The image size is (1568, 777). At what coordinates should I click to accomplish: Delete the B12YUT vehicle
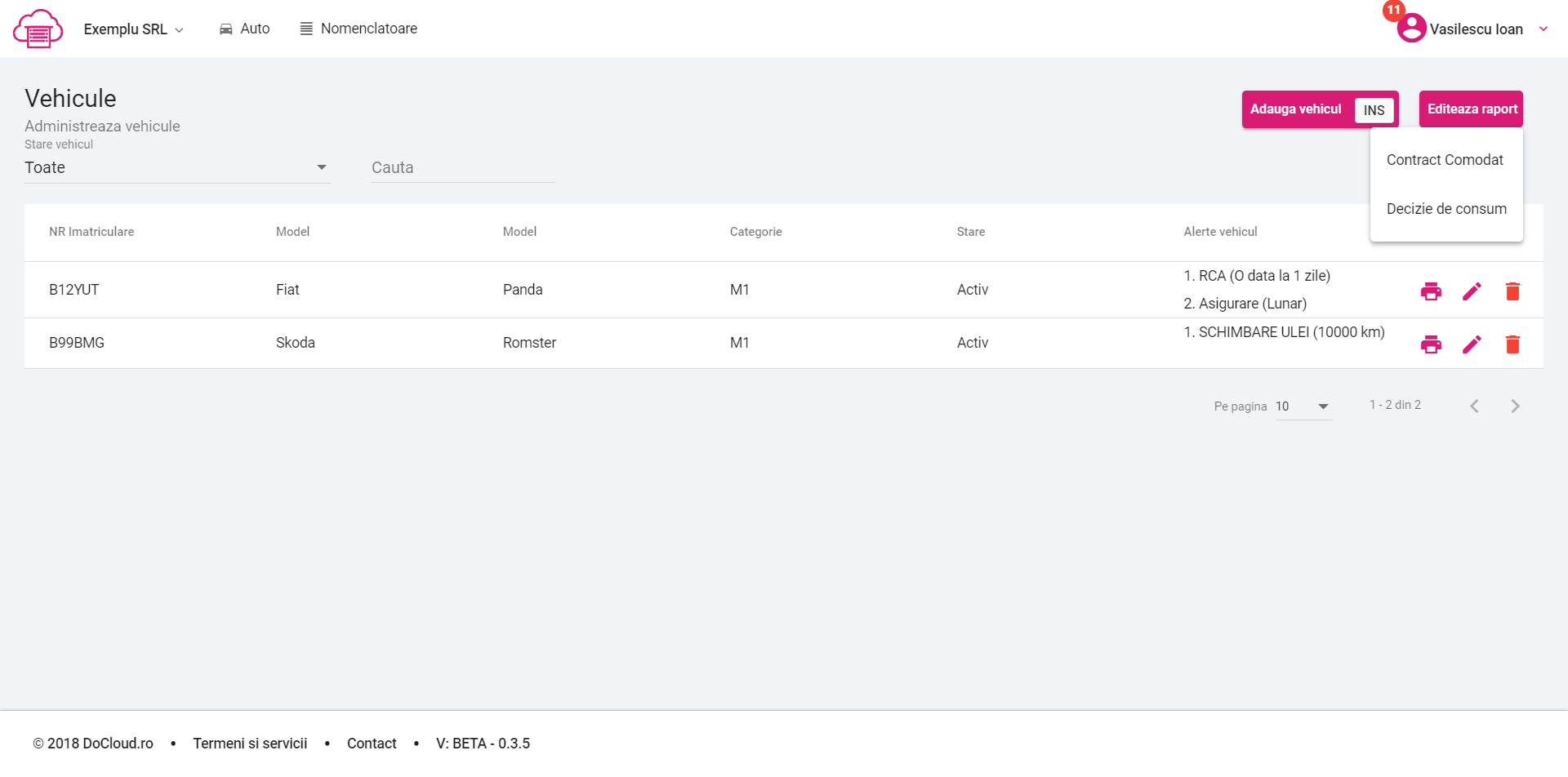pos(1512,291)
